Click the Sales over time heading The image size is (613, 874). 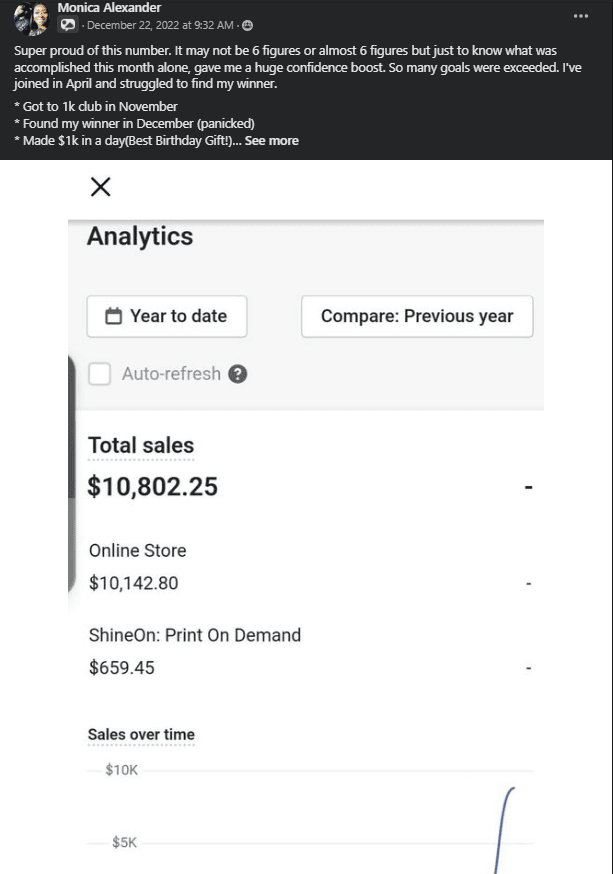[x=141, y=735]
